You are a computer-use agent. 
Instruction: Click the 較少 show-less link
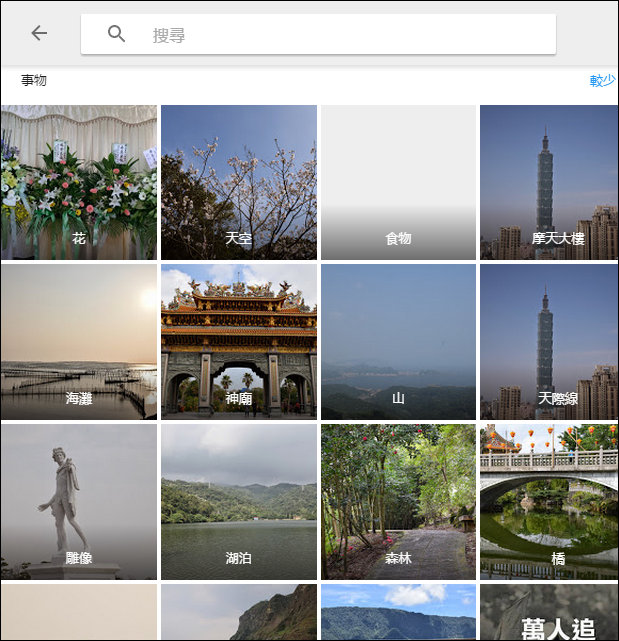602,81
